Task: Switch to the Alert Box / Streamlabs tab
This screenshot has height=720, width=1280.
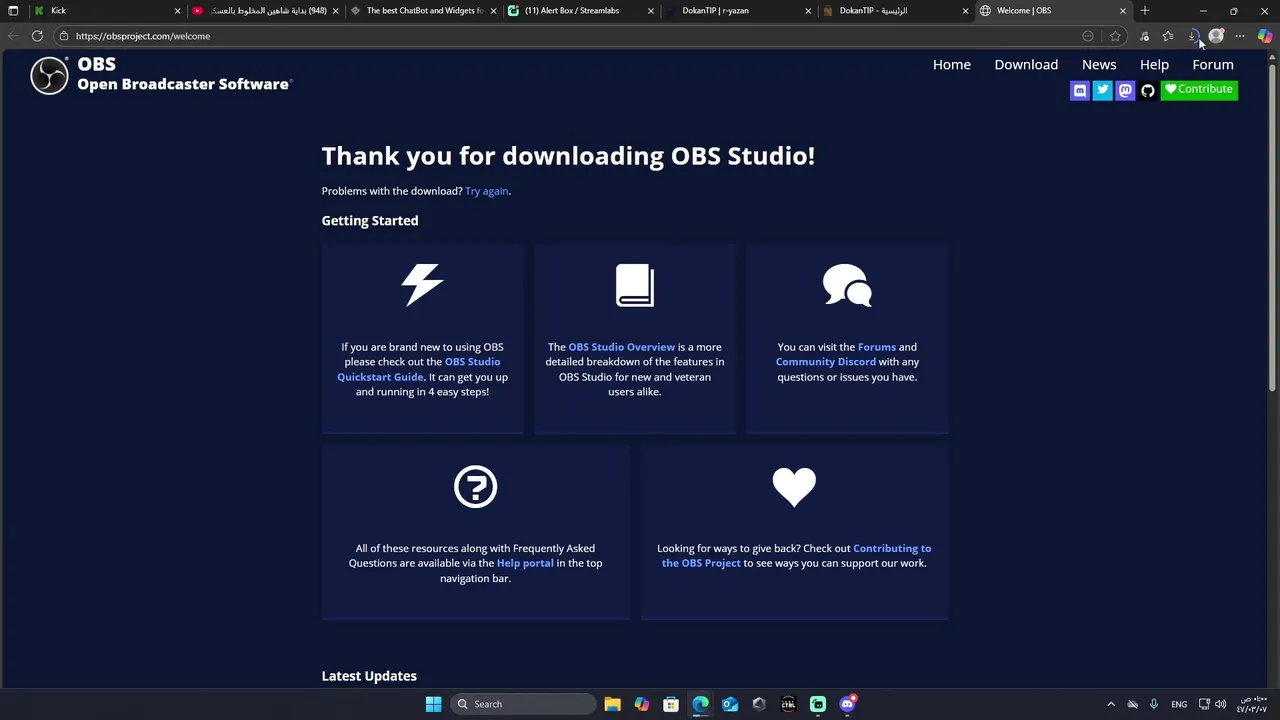Action: (581, 10)
